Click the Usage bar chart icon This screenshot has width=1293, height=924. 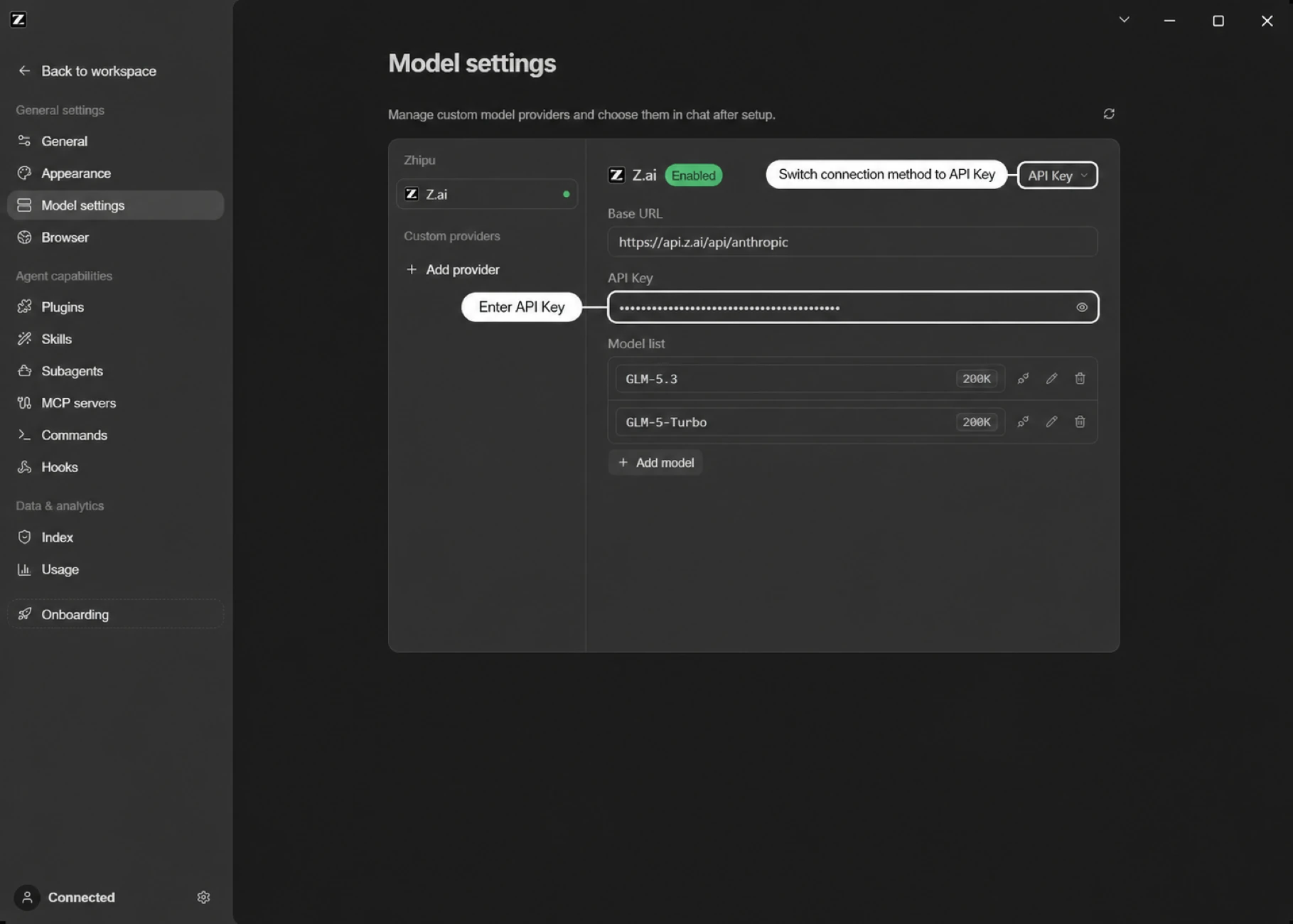[24, 569]
